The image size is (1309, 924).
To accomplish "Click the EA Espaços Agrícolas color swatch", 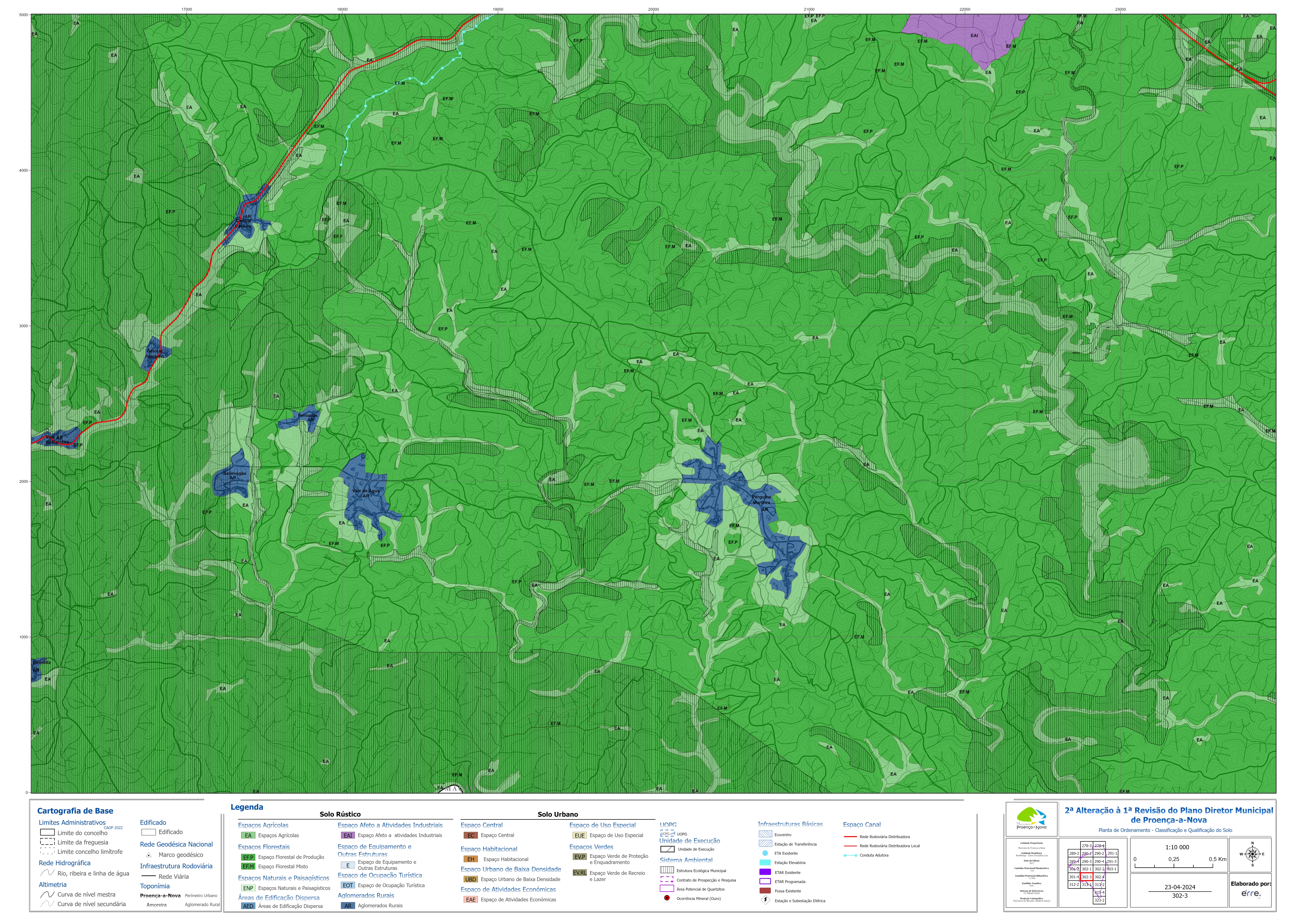I will pyautogui.click(x=248, y=836).
